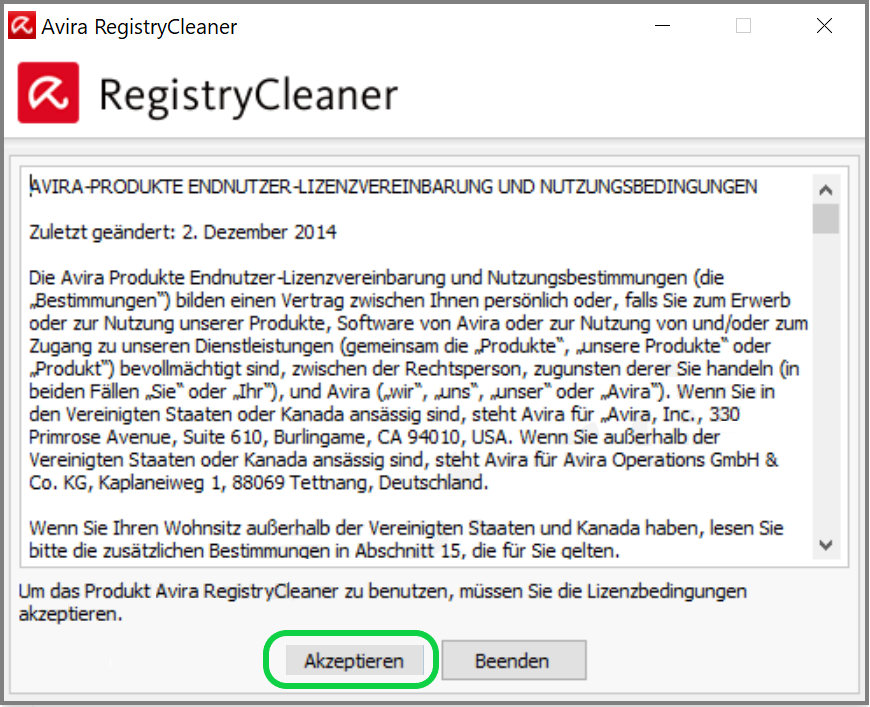The width and height of the screenshot is (870, 707).
Task: Minimize the Avira RegistryCleaner window
Action: pos(662,26)
